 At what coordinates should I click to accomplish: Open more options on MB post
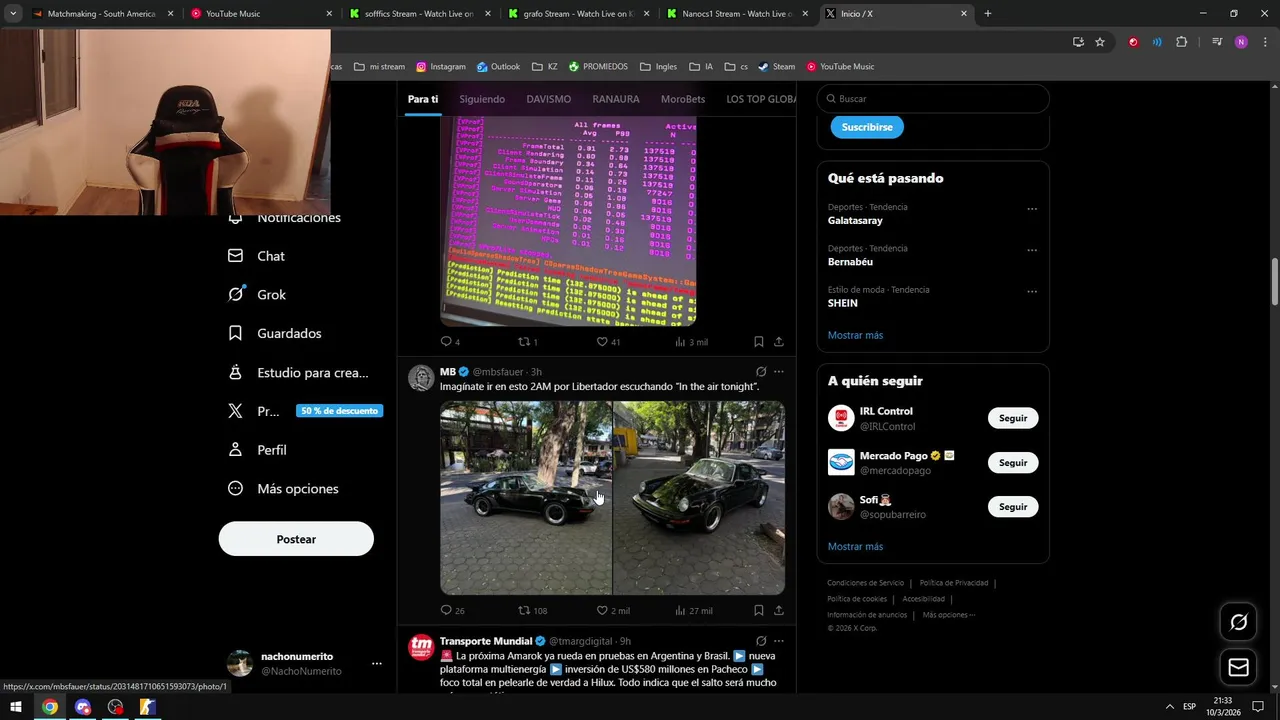(779, 372)
